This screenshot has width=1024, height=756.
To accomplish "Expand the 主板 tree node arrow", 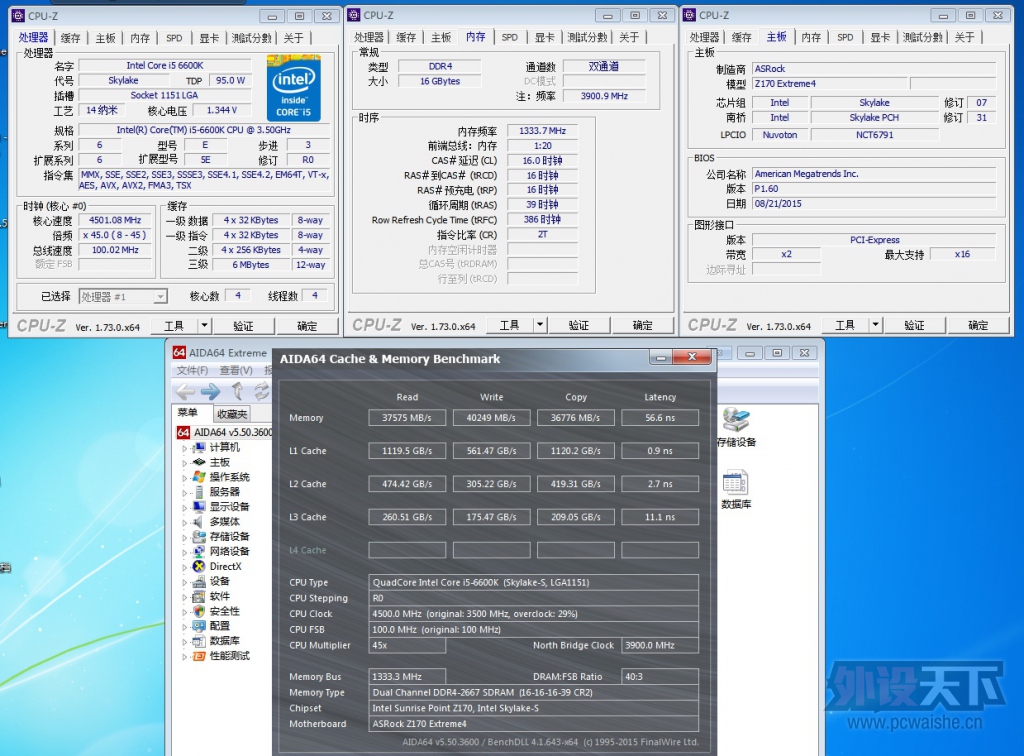I will pyautogui.click(x=185, y=462).
